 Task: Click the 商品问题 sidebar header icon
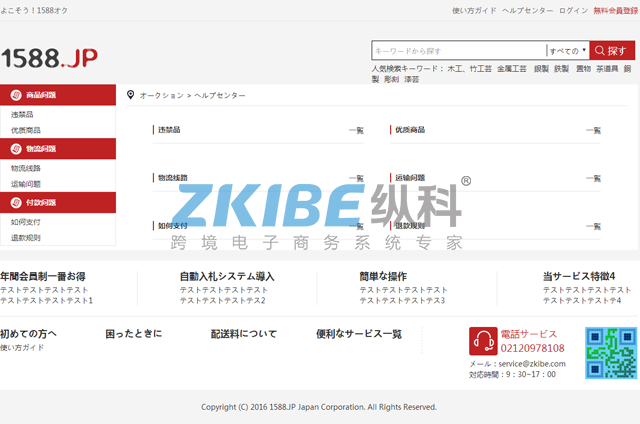pyautogui.click(x=16, y=95)
